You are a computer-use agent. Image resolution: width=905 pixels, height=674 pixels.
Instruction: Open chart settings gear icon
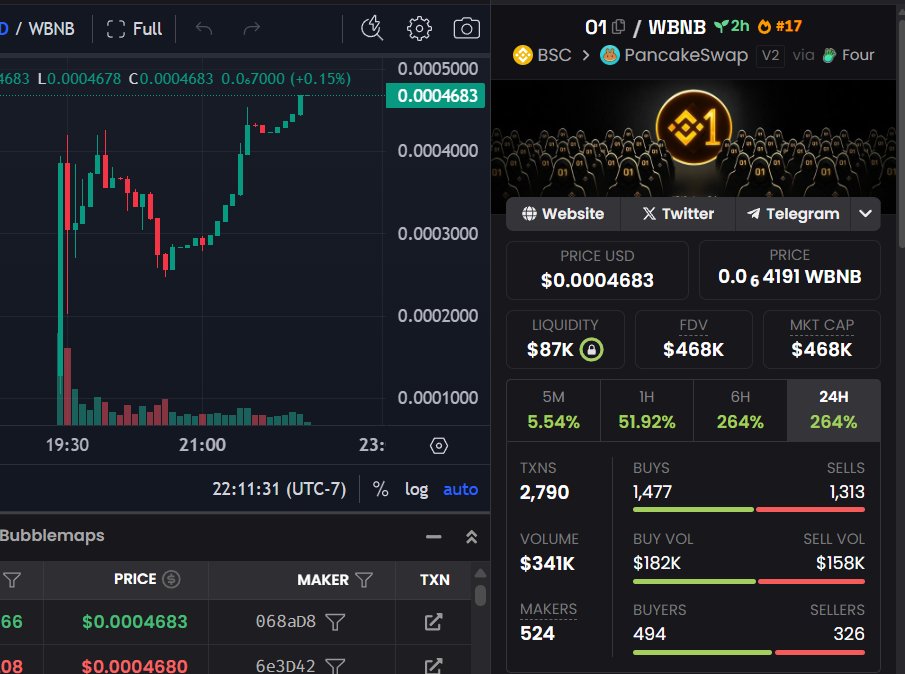pos(419,28)
